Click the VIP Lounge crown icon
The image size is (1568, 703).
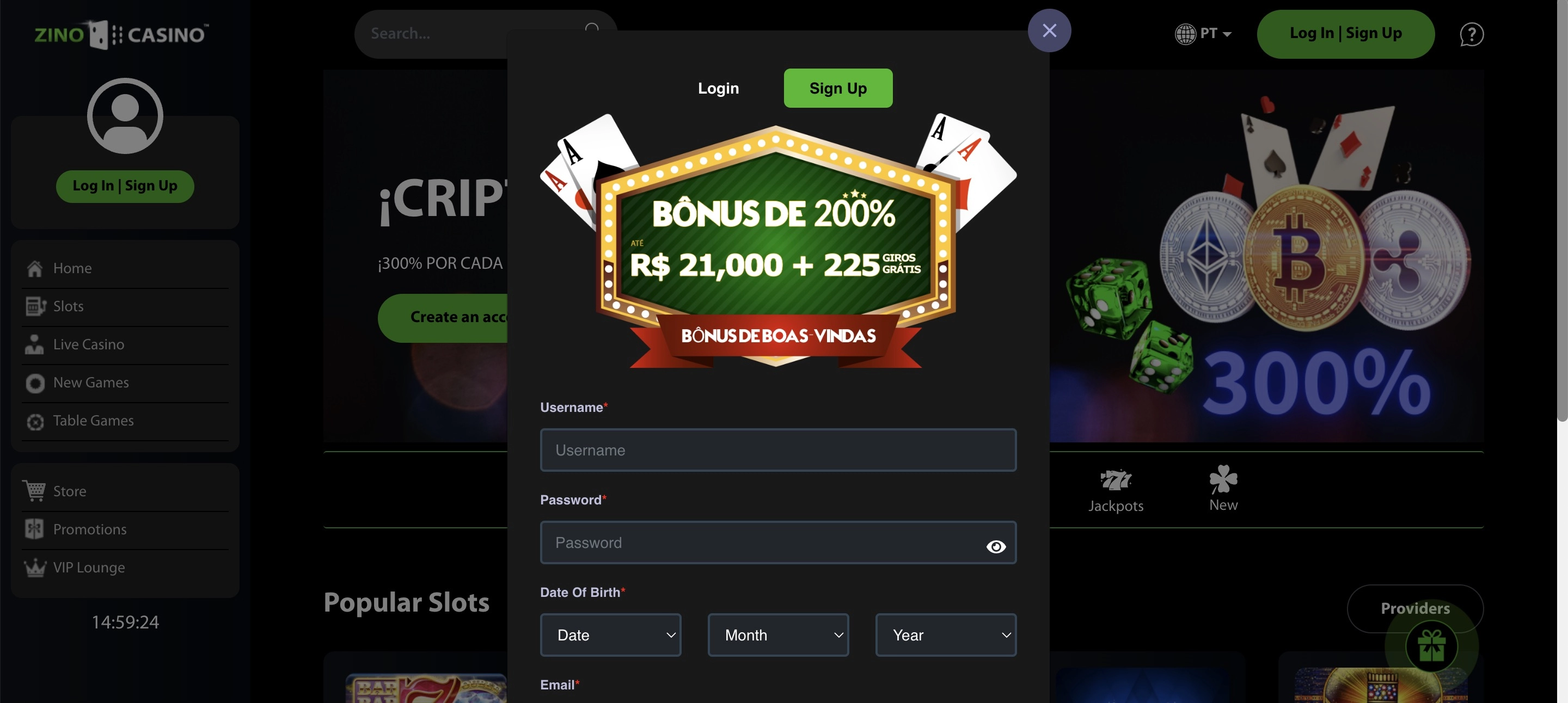pyautogui.click(x=35, y=567)
